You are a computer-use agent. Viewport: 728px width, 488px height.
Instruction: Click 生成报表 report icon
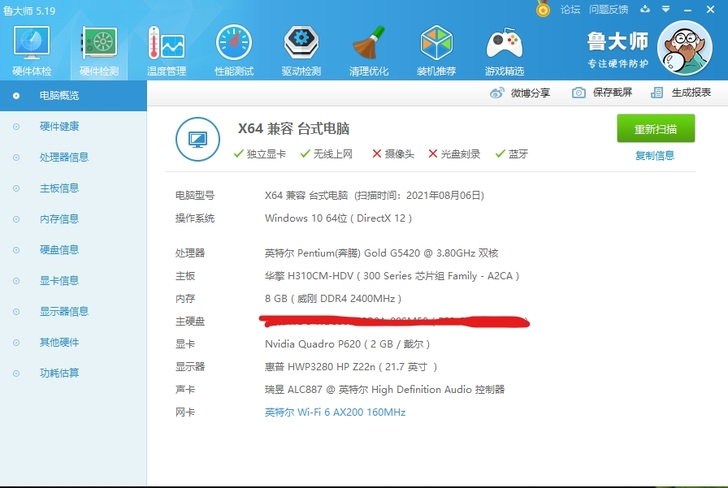pos(656,93)
